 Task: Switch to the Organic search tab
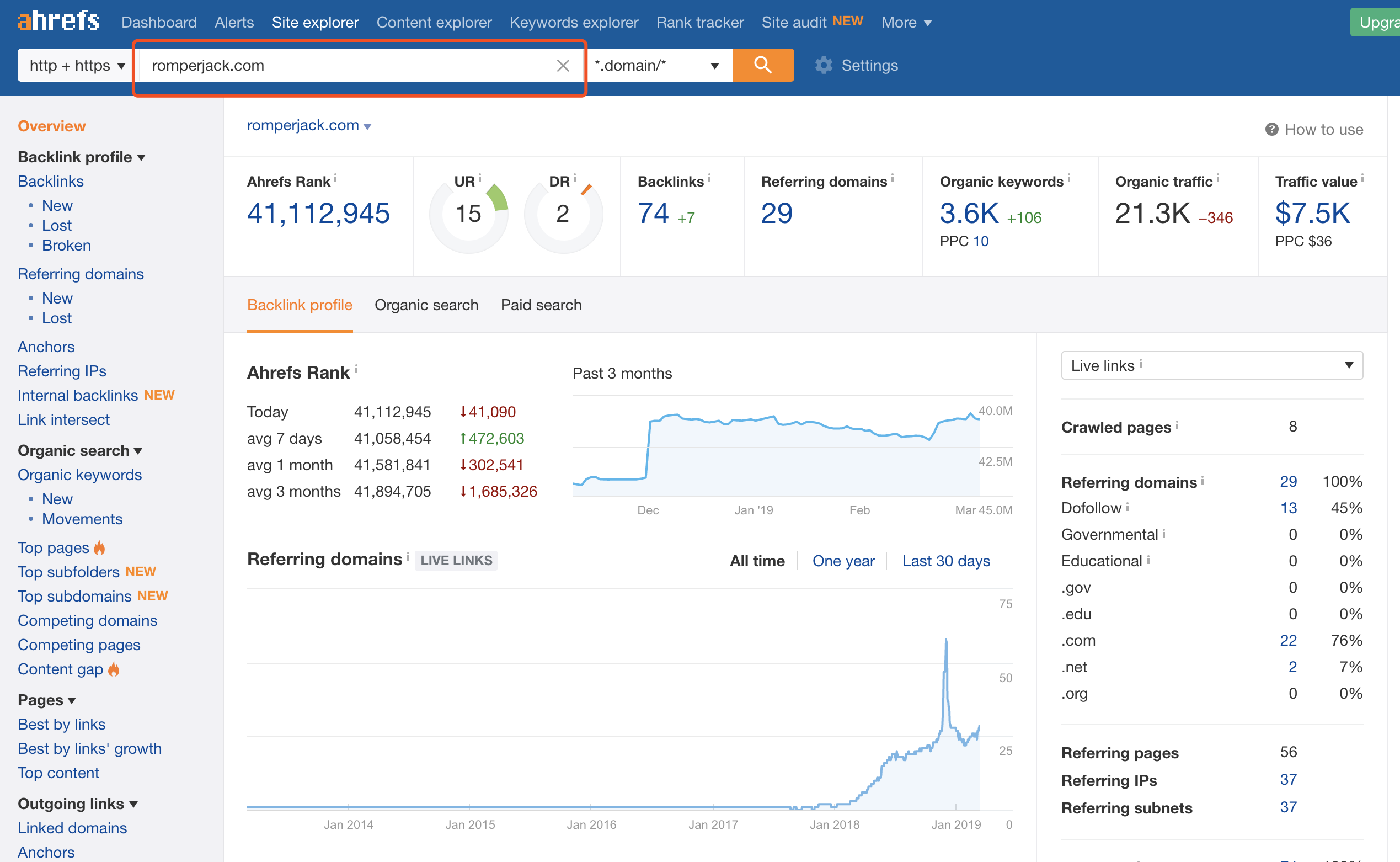(x=426, y=305)
